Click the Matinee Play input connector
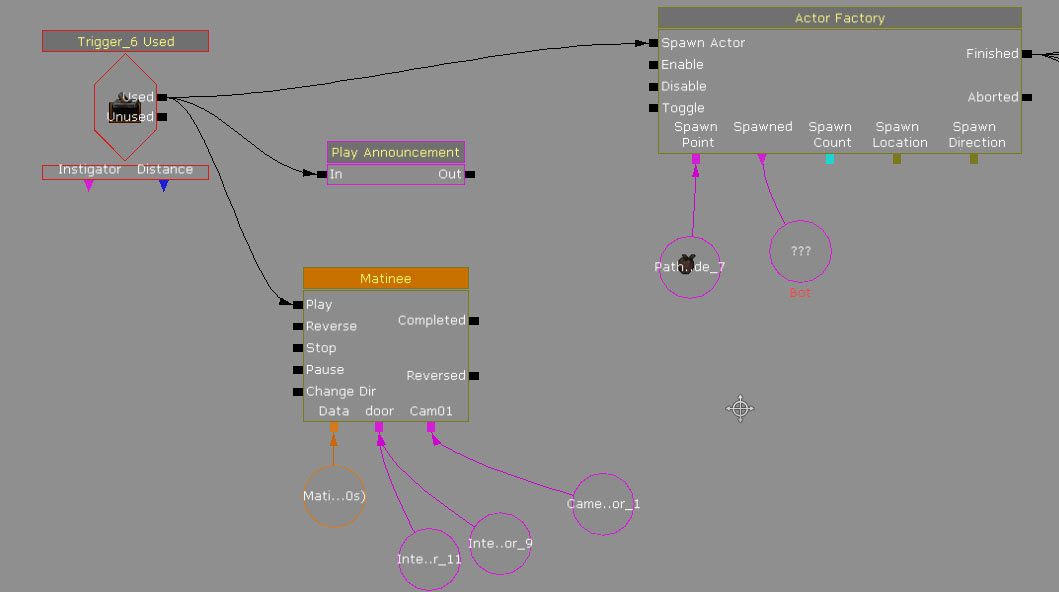Image resolution: width=1059 pixels, height=592 pixels. tap(298, 305)
